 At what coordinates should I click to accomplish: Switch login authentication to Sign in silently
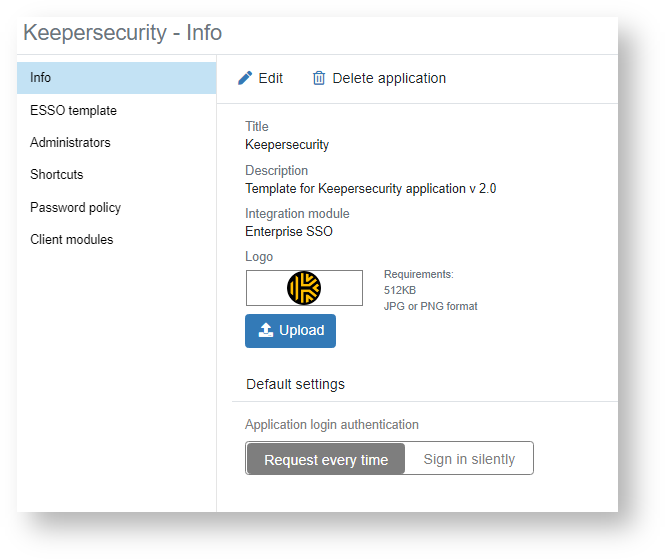click(469, 460)
